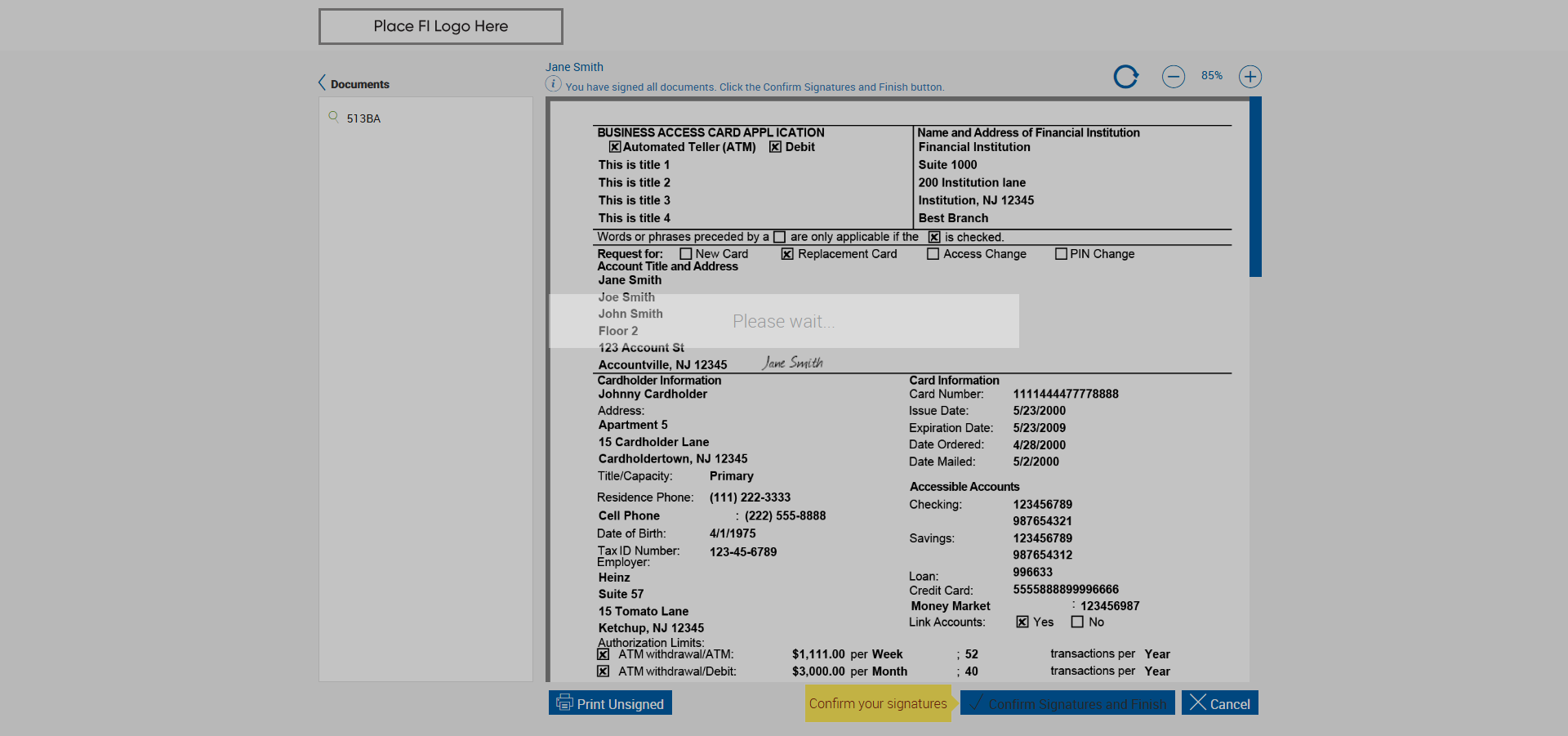Screen dimensions: 1568x736
Task: Click the search icon next to 513BA
Action: click(333, 117)
